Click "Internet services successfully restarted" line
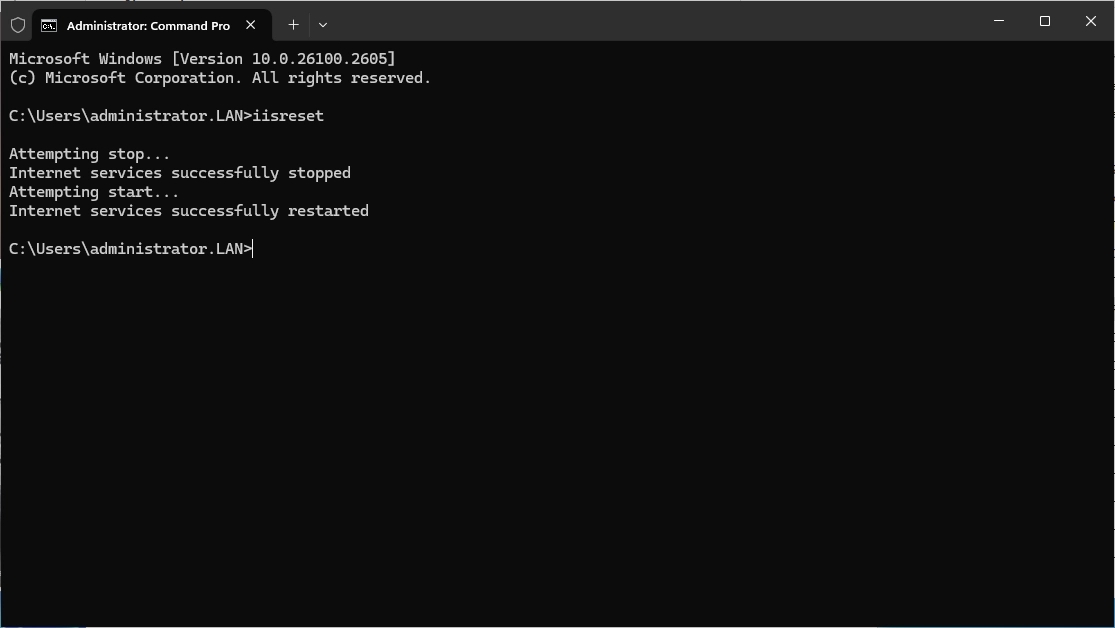The height and width of the screenshot is (628, 1115). pyautogui.click(x=189, y=211)
